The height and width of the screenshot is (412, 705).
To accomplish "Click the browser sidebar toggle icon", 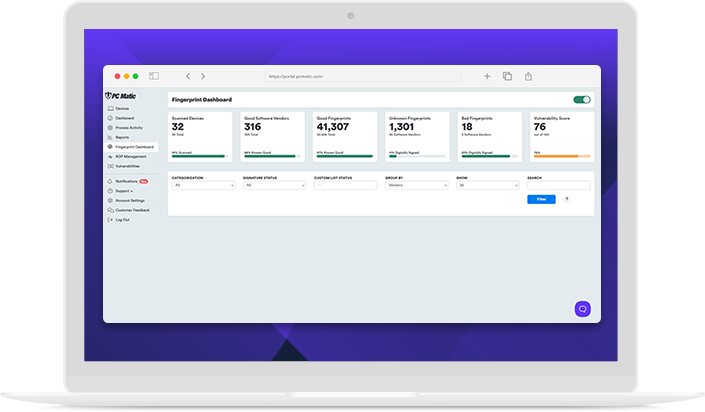I will click(x=154, y=76).
